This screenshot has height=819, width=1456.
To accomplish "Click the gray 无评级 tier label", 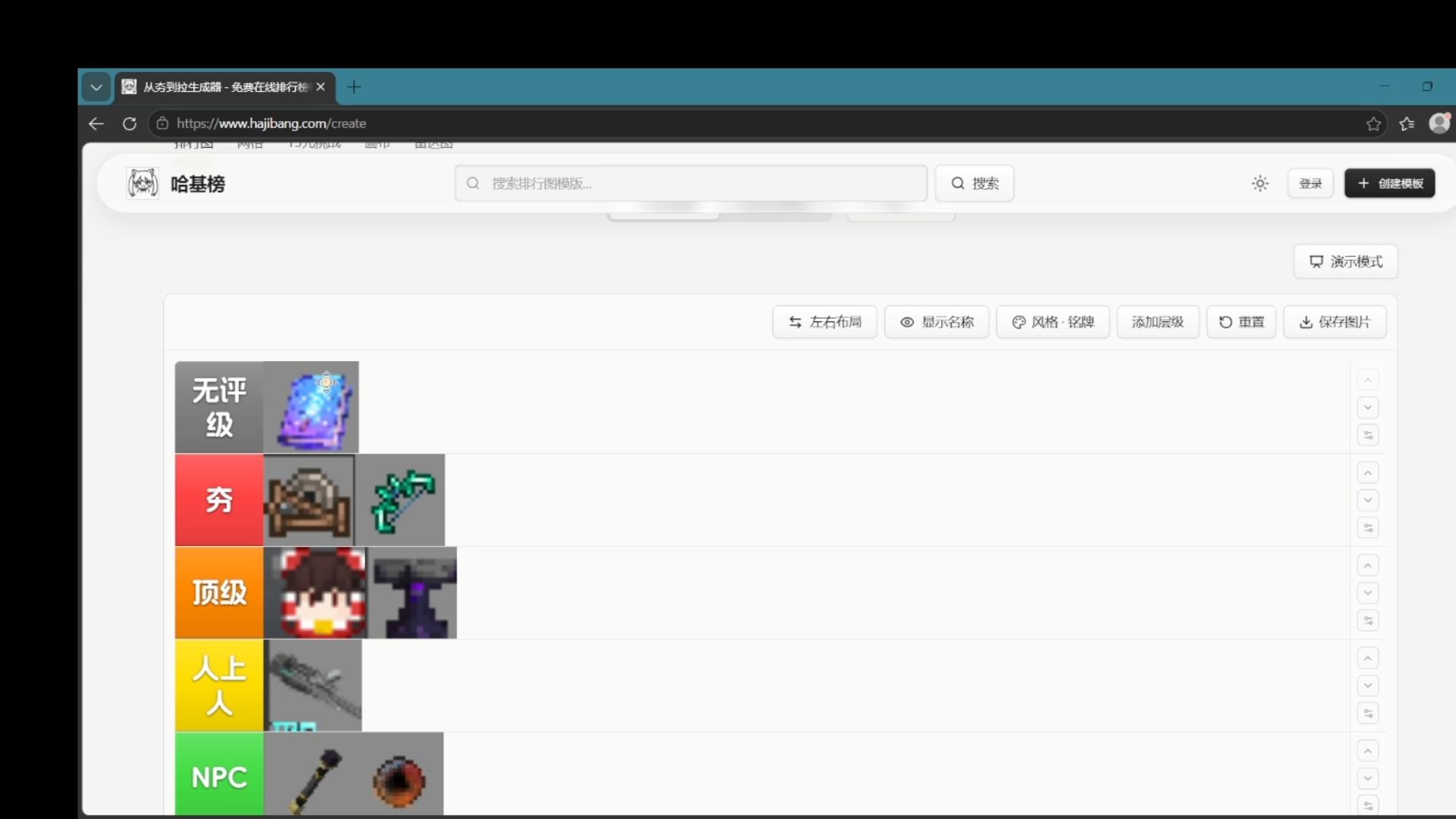I will click(x=219, y=407).
